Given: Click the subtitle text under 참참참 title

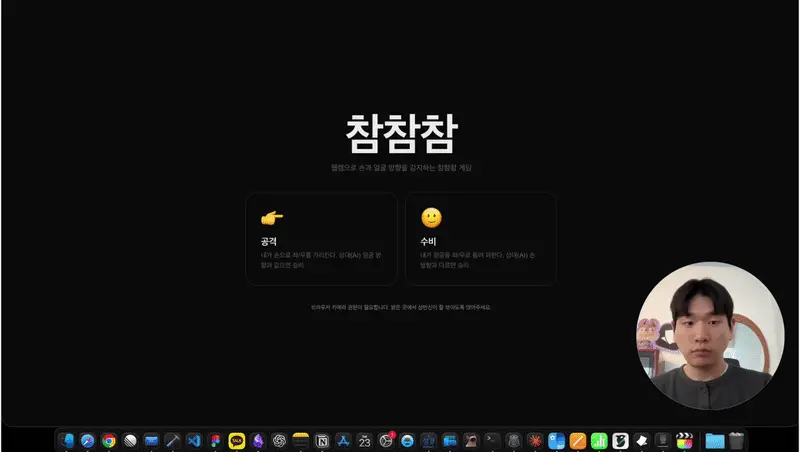Looking at the screenshot, I should (401, 167).
